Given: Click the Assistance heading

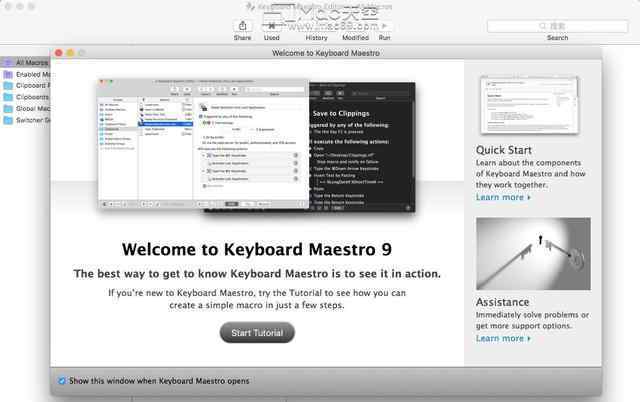Looking at the screenshot, I should point(502,302).
